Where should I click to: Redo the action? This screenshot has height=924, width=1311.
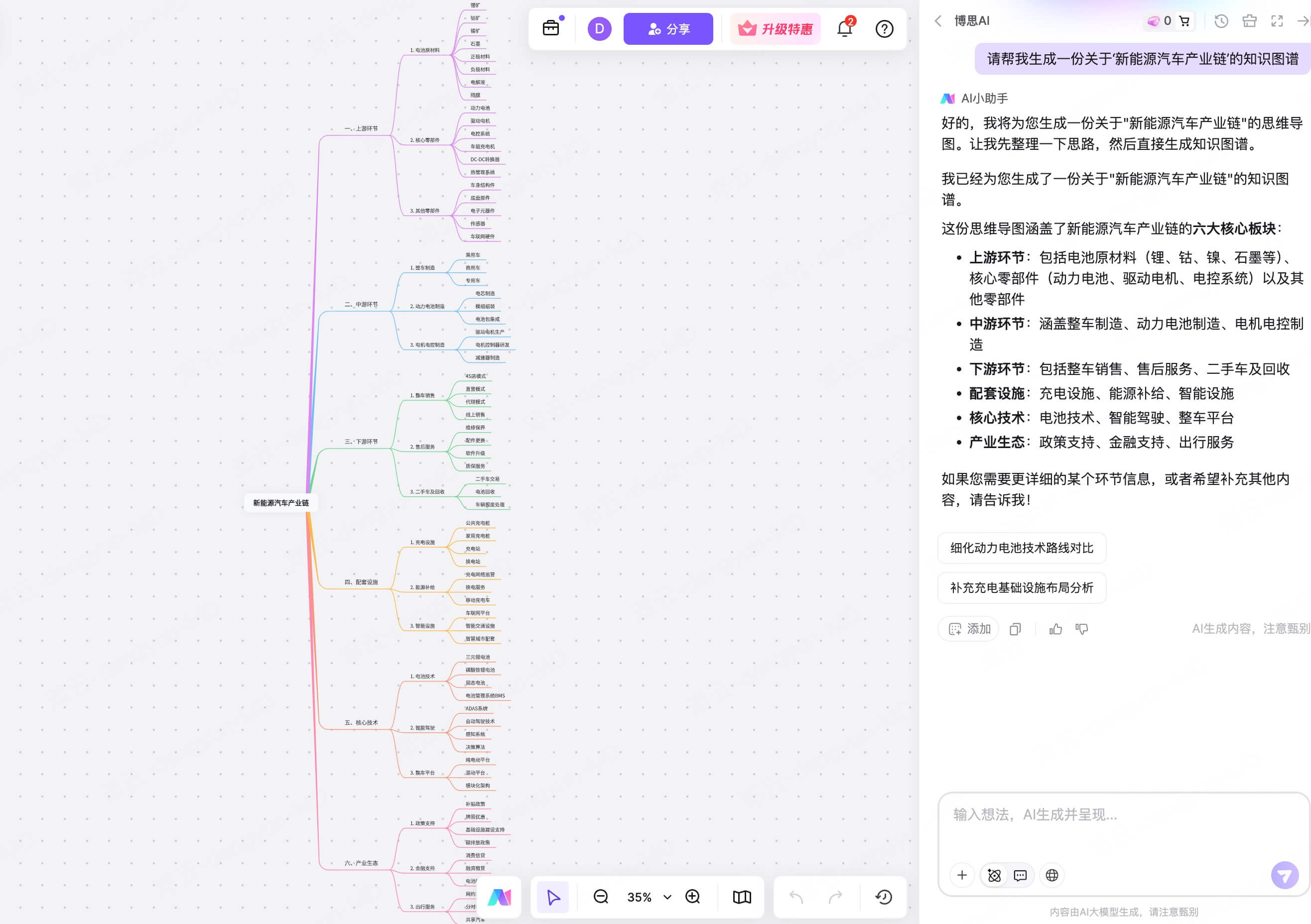coord(835,897)
